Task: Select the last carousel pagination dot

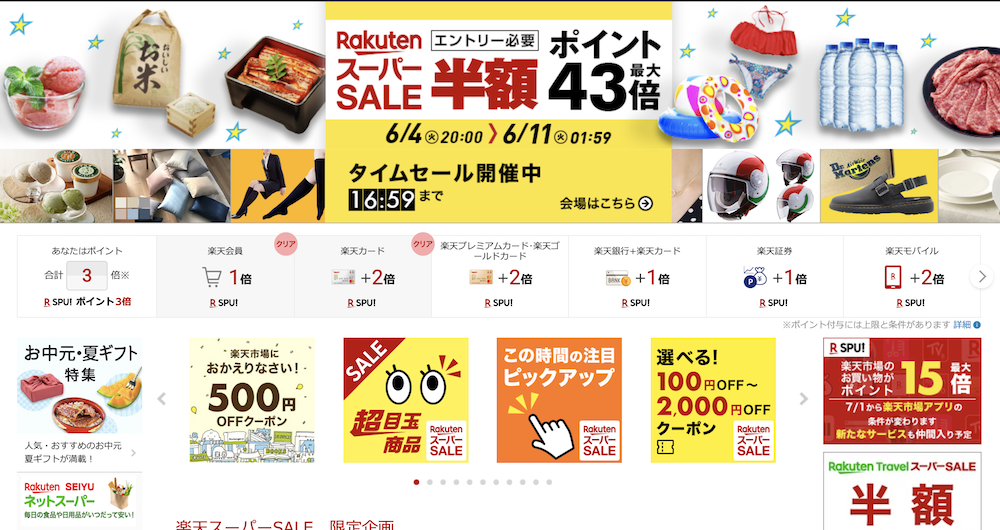Action: point(549,482)
